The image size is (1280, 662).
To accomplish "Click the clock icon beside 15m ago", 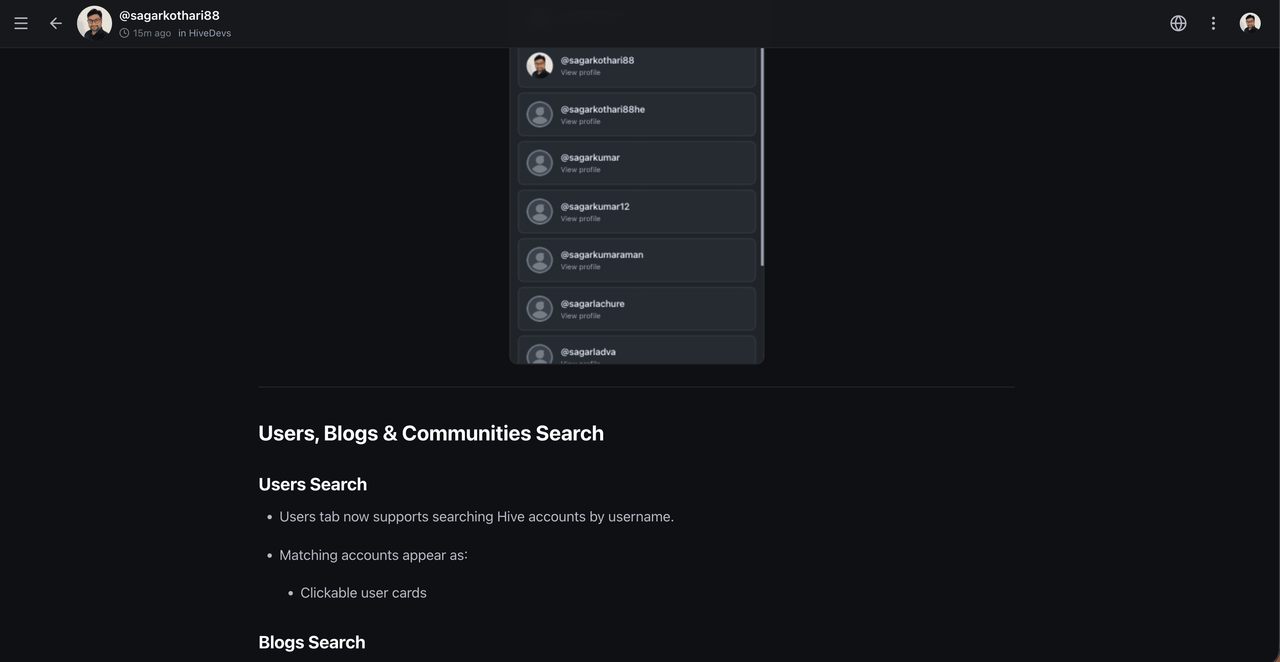I will tap(124, 33).
